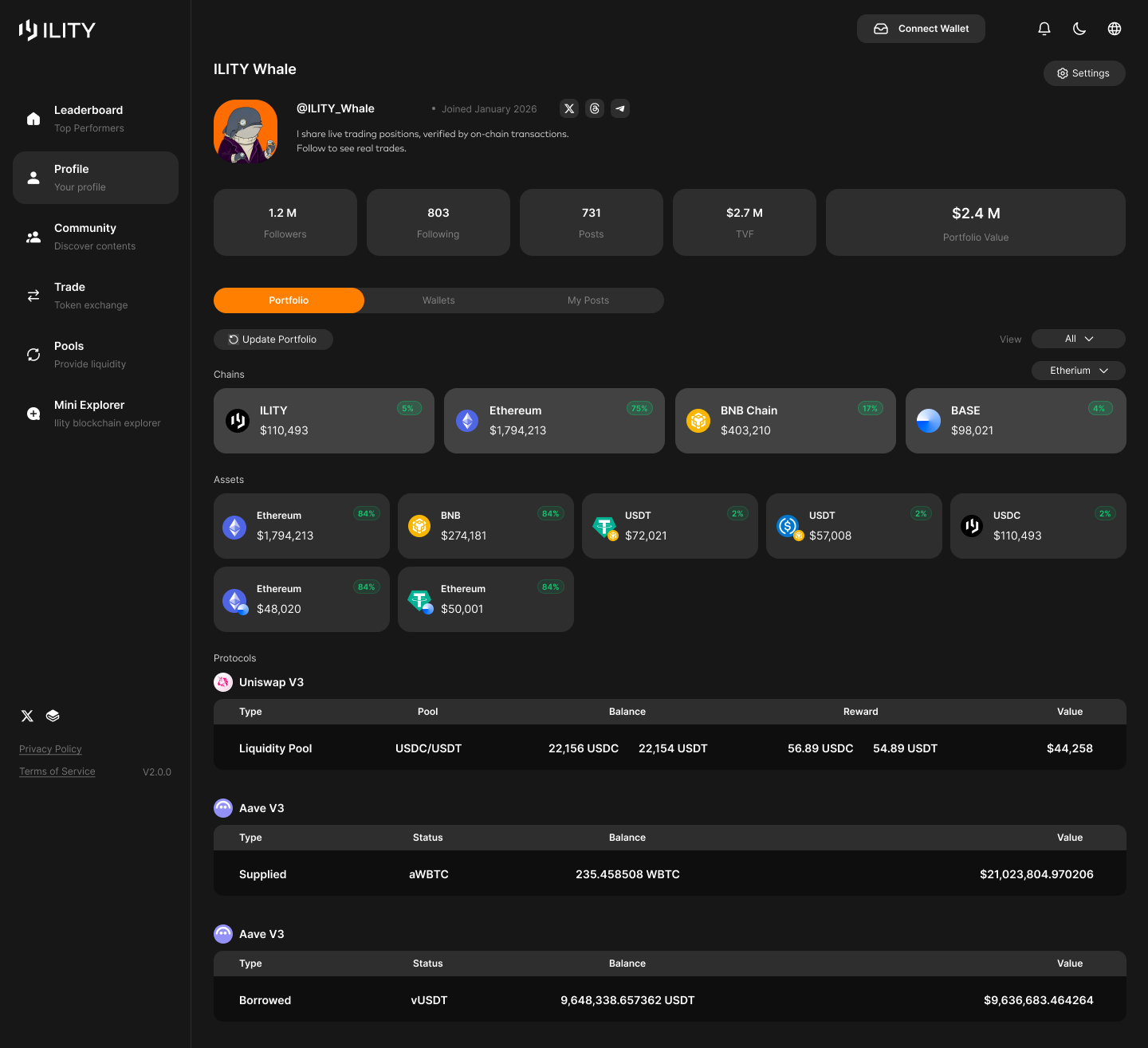Open Profile in sidebar menu
The height and width of the screenshot is (1048, 1148).
point(96,178)
